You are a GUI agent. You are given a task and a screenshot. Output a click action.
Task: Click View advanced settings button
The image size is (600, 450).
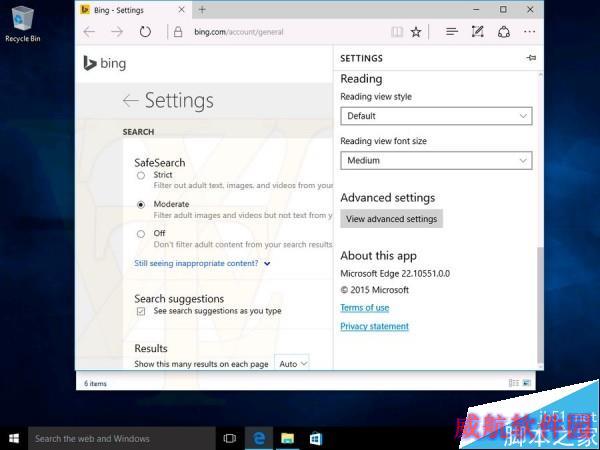point(391,219)
